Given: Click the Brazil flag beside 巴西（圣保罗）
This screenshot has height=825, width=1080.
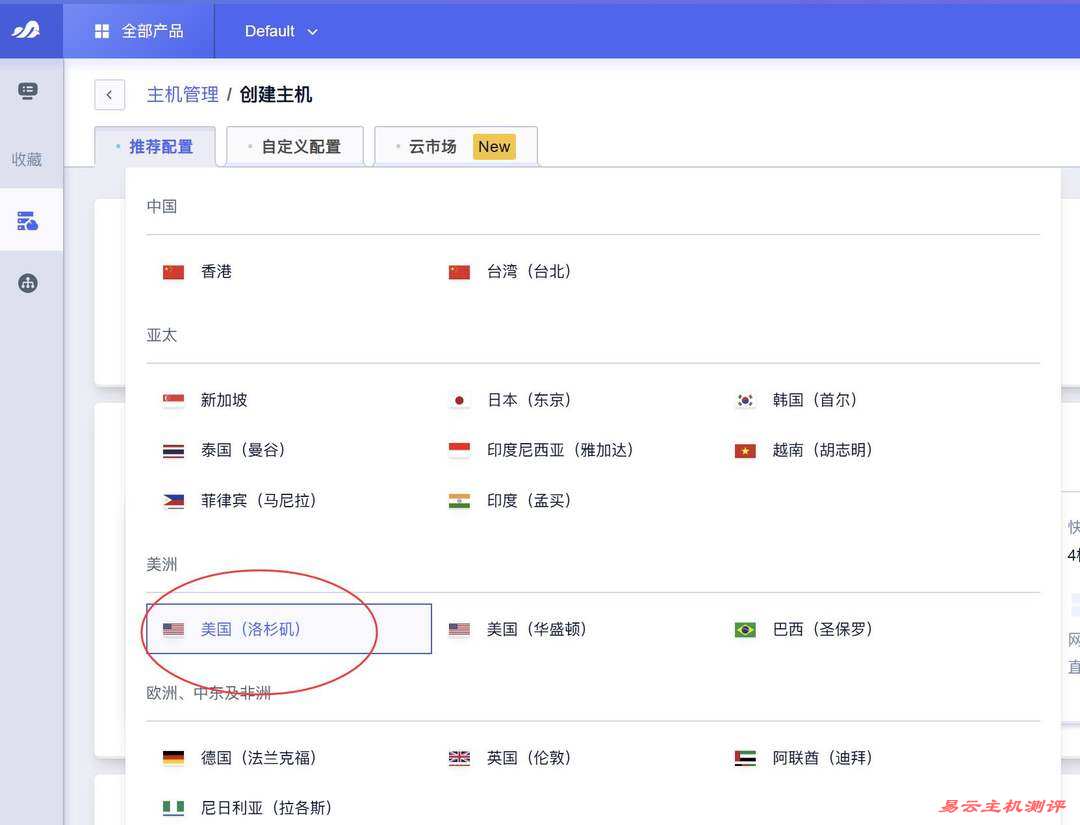Looking at the screenshot, I should click(744, 629).
